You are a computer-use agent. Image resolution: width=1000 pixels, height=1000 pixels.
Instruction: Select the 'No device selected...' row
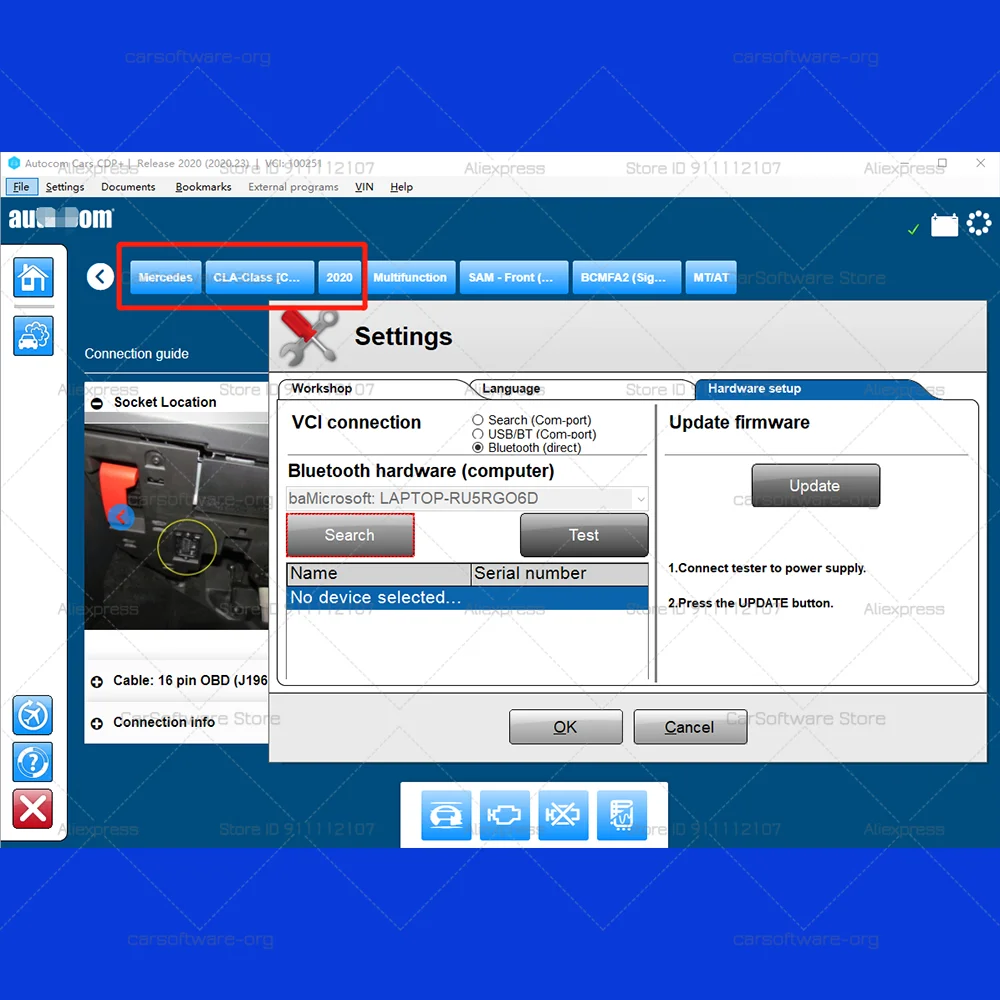[467, 598]
